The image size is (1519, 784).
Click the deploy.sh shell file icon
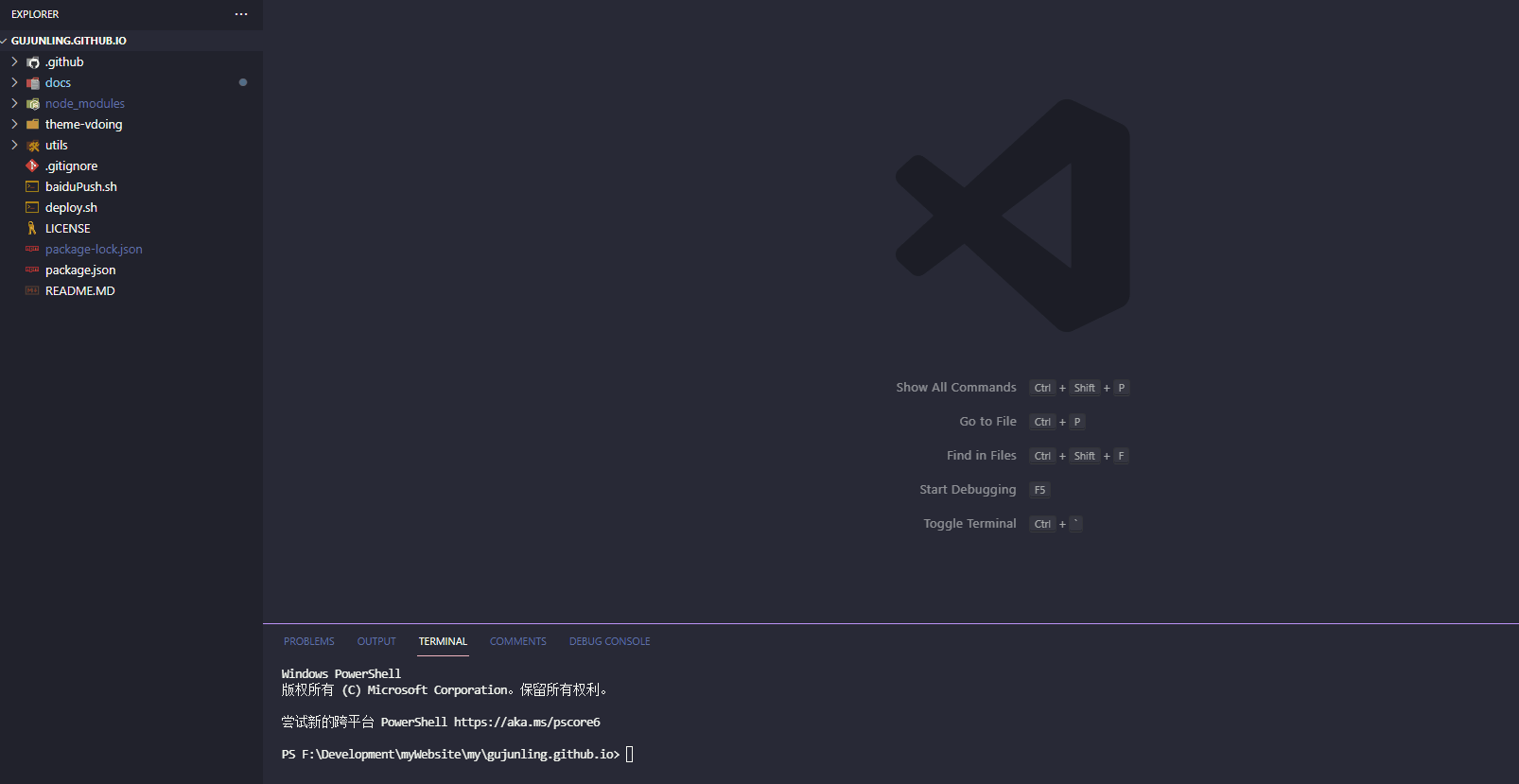(x=32, y=207)
